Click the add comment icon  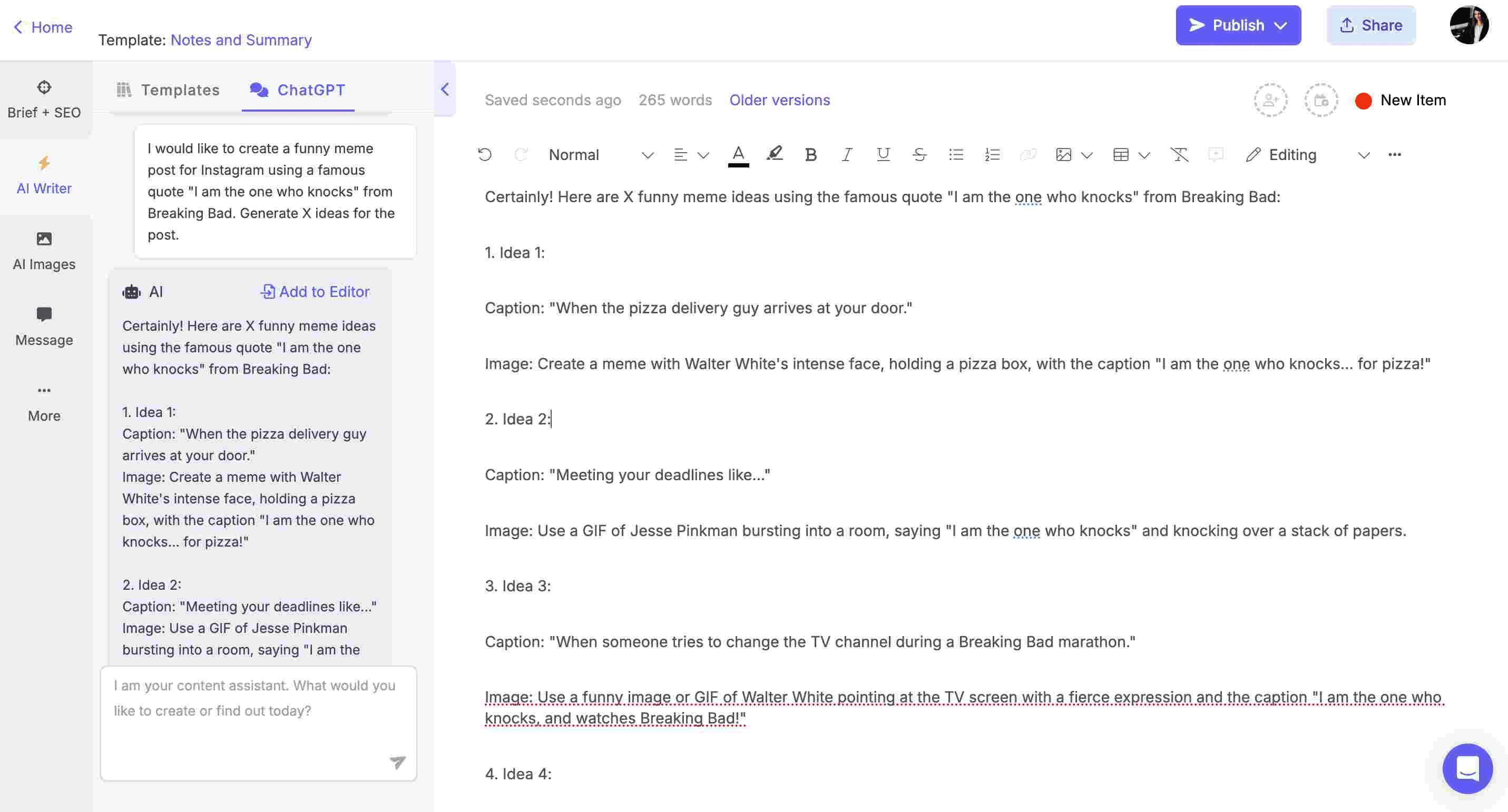[x=1215, y=154]
